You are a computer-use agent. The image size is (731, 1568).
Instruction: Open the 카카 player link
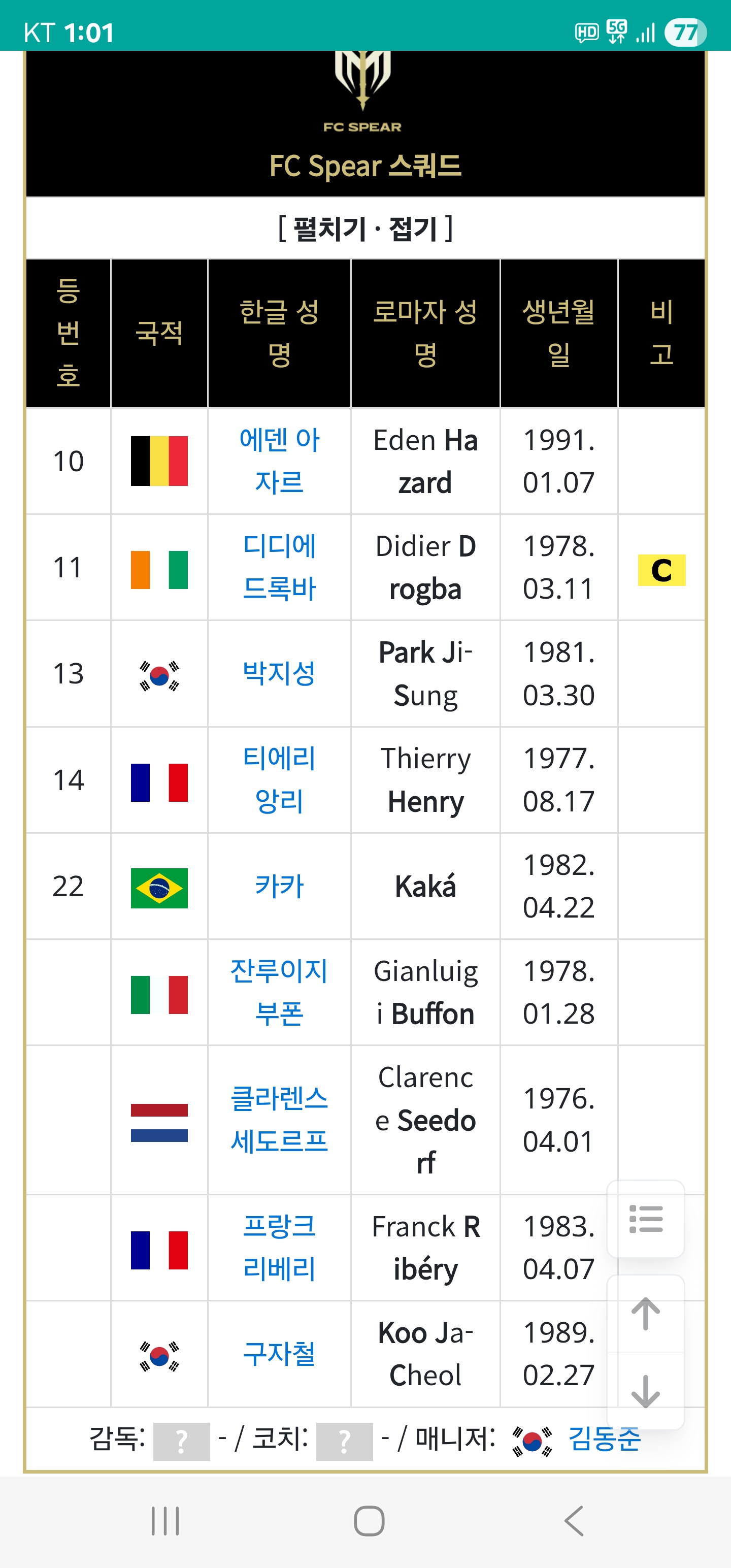click(x=279, y=886)
